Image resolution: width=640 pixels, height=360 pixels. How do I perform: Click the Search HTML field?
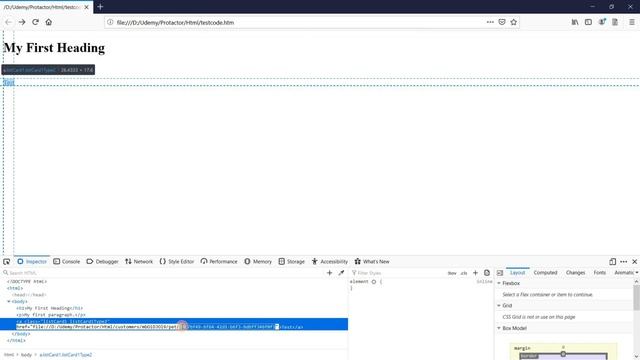click(x=163, y=273)
